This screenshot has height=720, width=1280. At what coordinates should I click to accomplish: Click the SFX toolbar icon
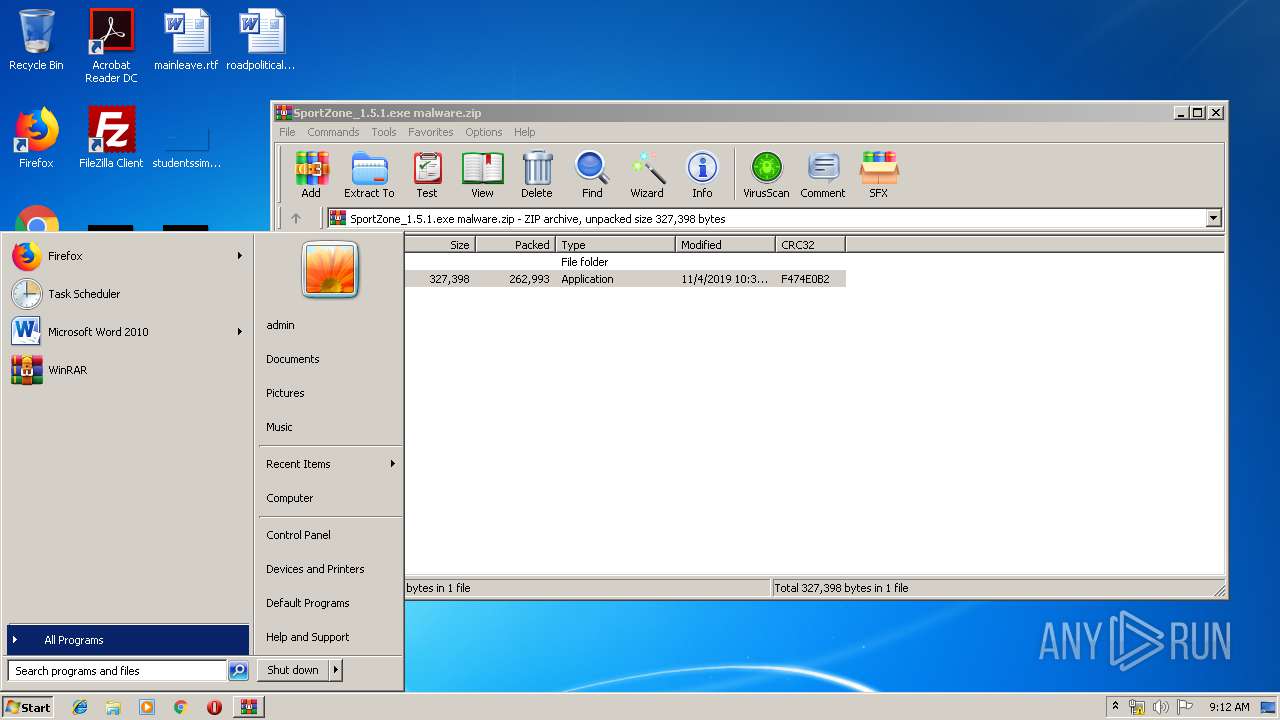[879, 175]
